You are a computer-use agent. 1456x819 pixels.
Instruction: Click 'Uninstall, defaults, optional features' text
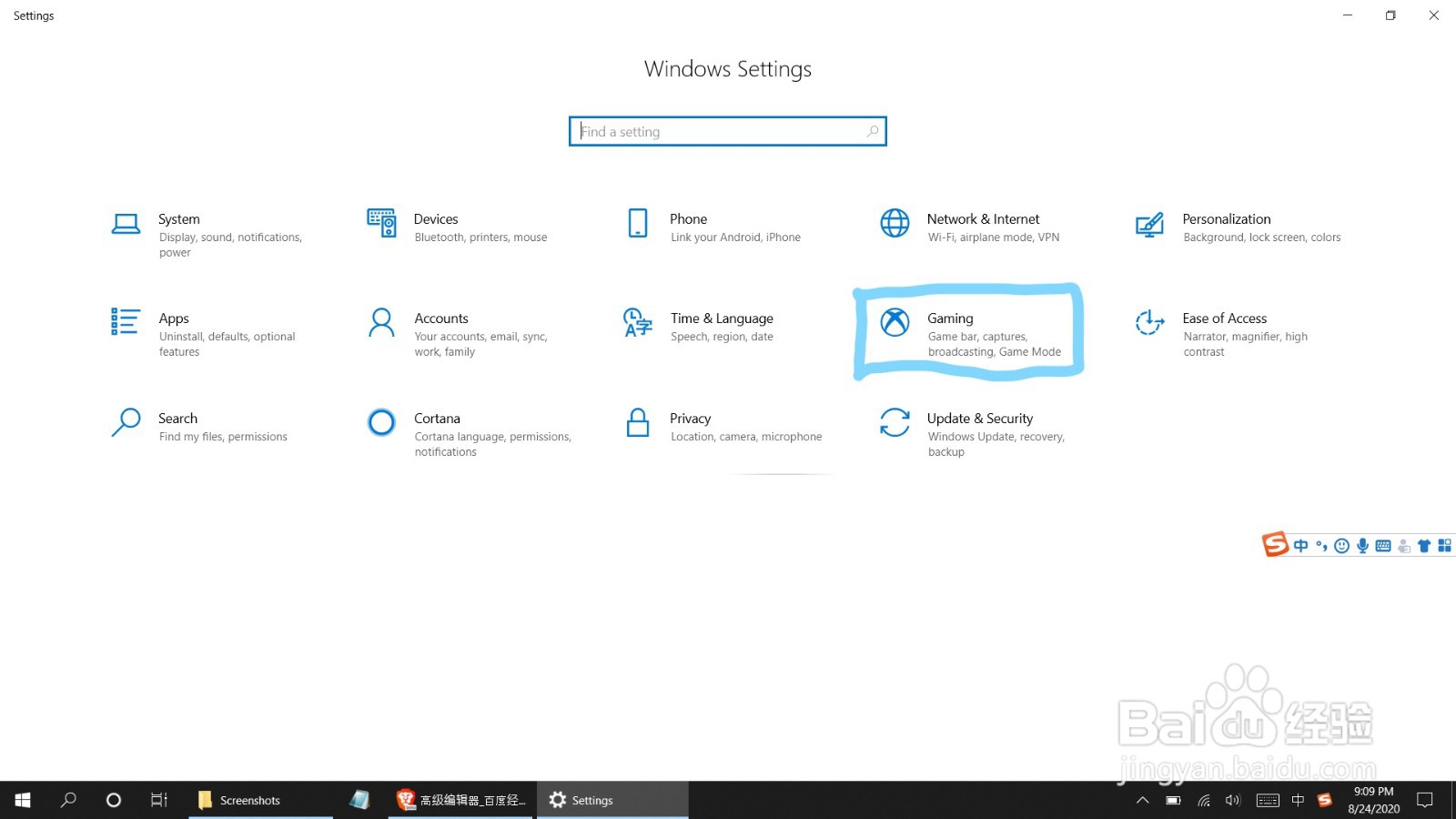point(227,344)
